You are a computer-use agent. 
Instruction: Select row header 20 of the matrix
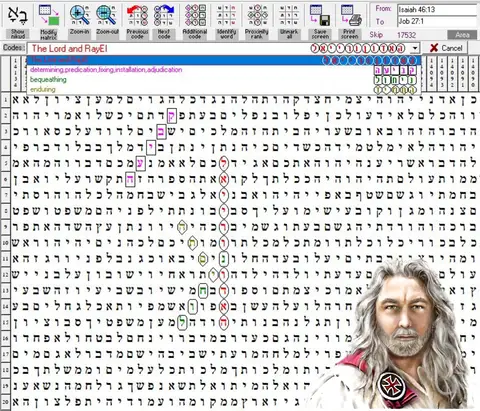5,402
